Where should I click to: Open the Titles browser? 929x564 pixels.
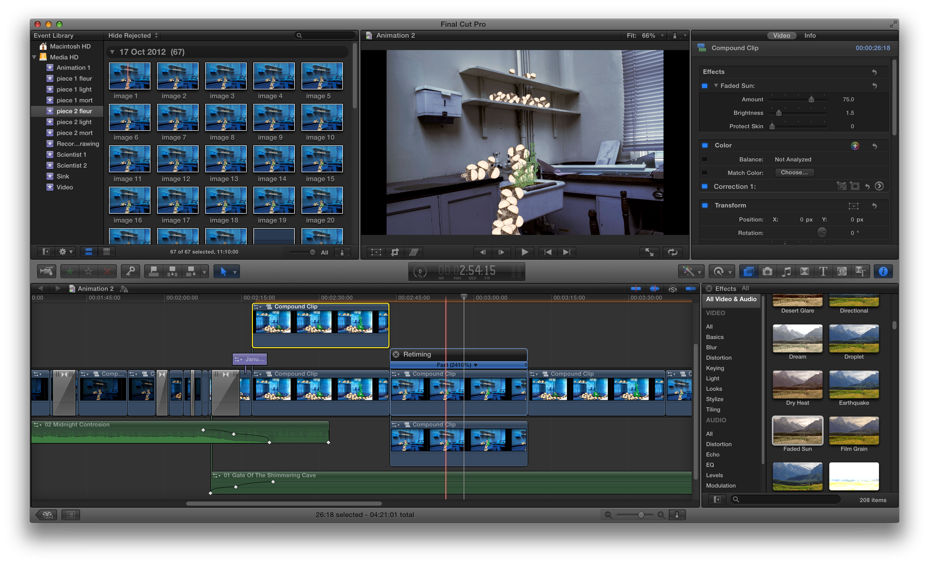[823, 271]
